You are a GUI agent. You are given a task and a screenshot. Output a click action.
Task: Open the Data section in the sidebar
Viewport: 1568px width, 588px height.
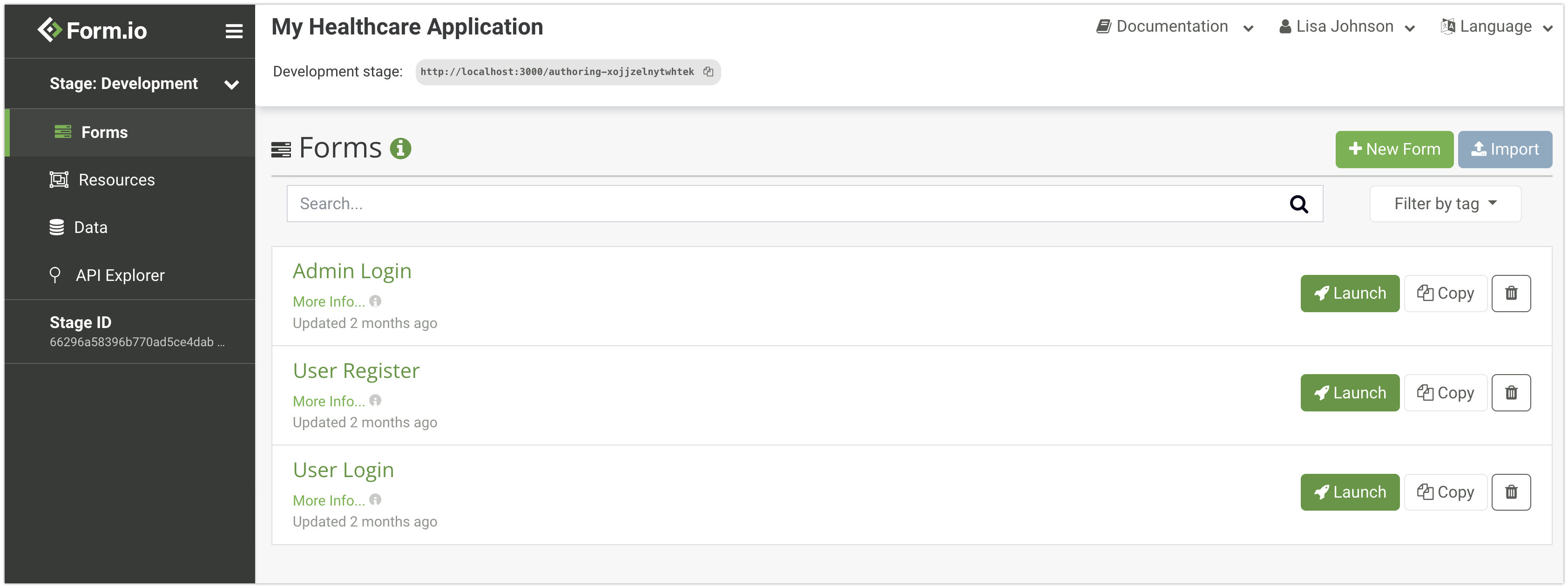click(x=90, y=228)
